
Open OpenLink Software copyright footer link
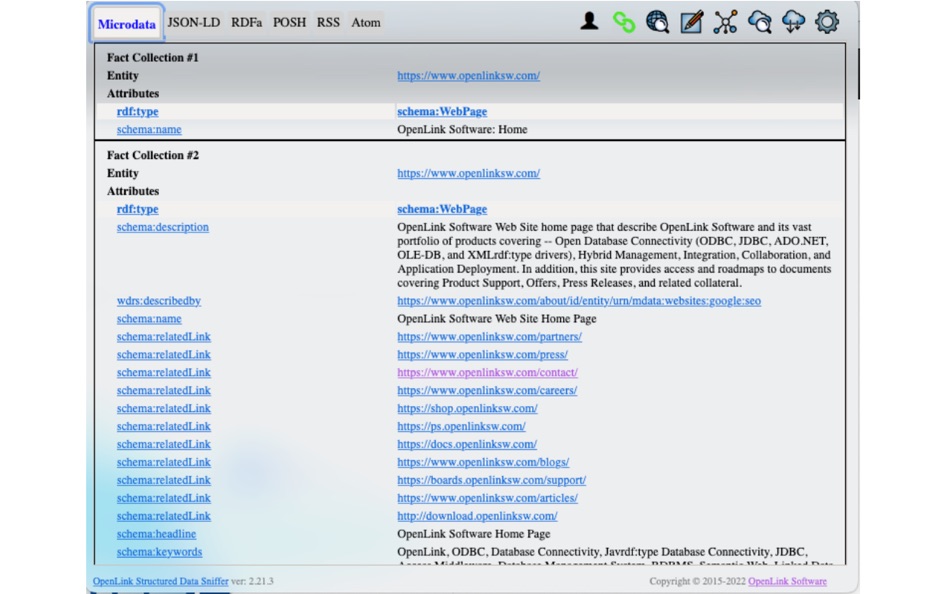pyautogui.click(x=787, y=581)
